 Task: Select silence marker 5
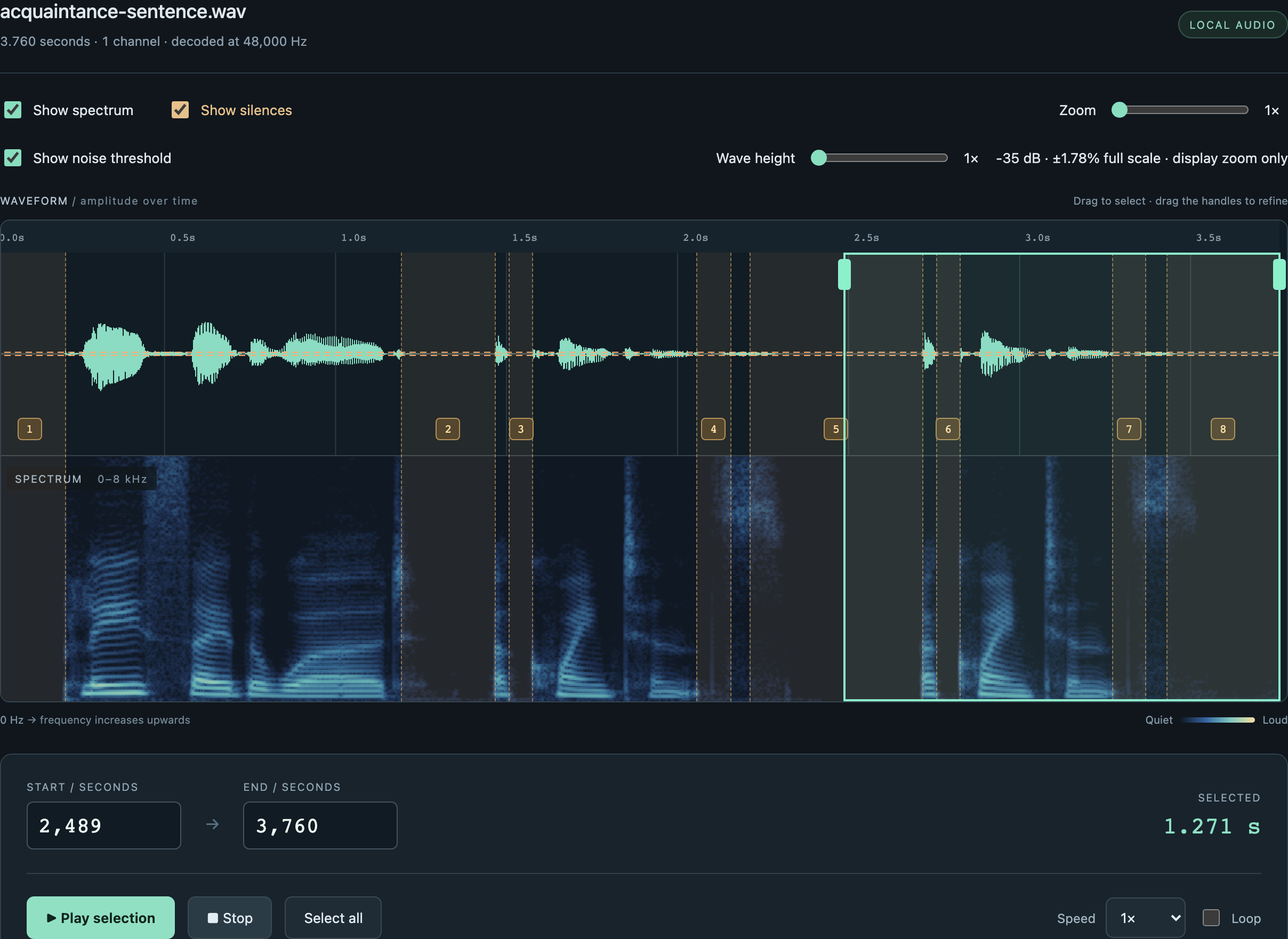click(835, 429)
